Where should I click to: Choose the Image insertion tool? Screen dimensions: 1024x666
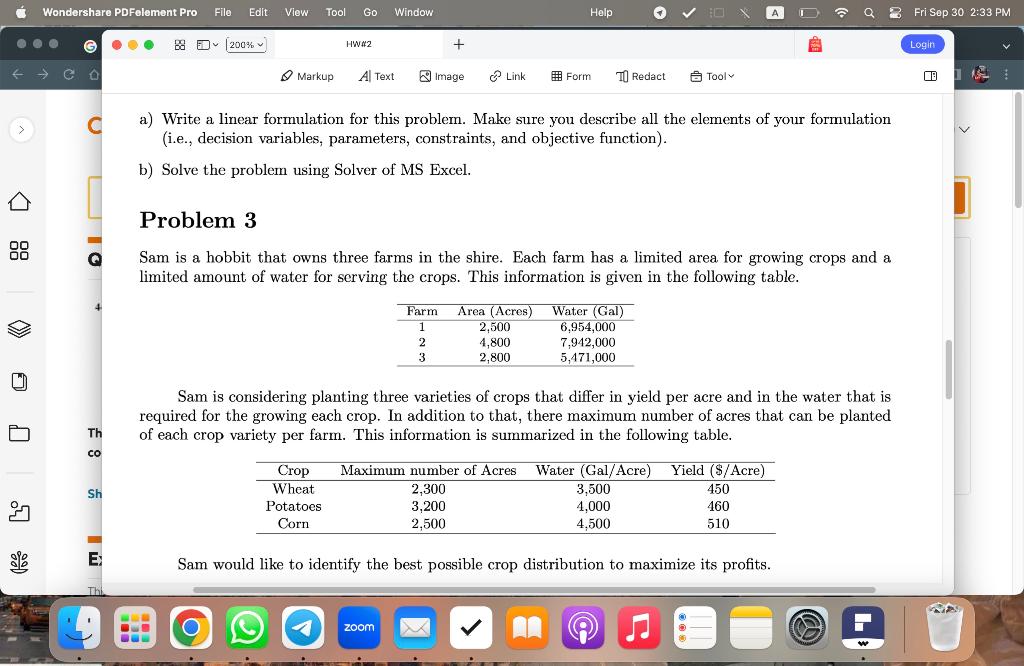(x=442, y=76)
